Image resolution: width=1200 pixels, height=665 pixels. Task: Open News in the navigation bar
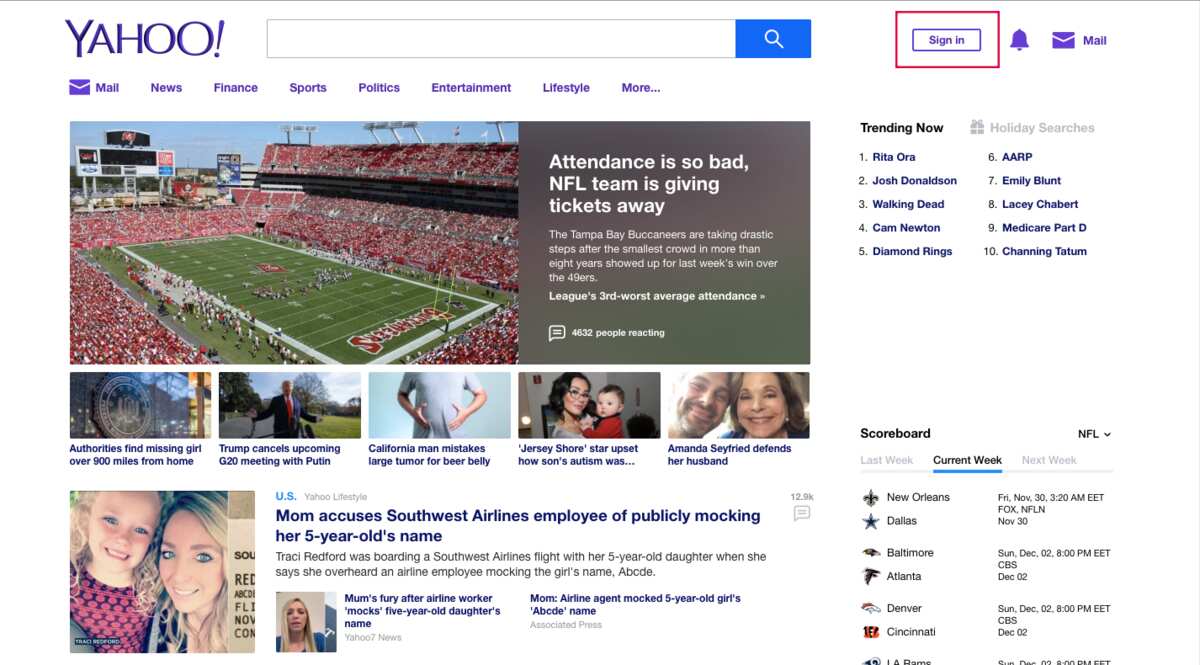click(166, 88)
